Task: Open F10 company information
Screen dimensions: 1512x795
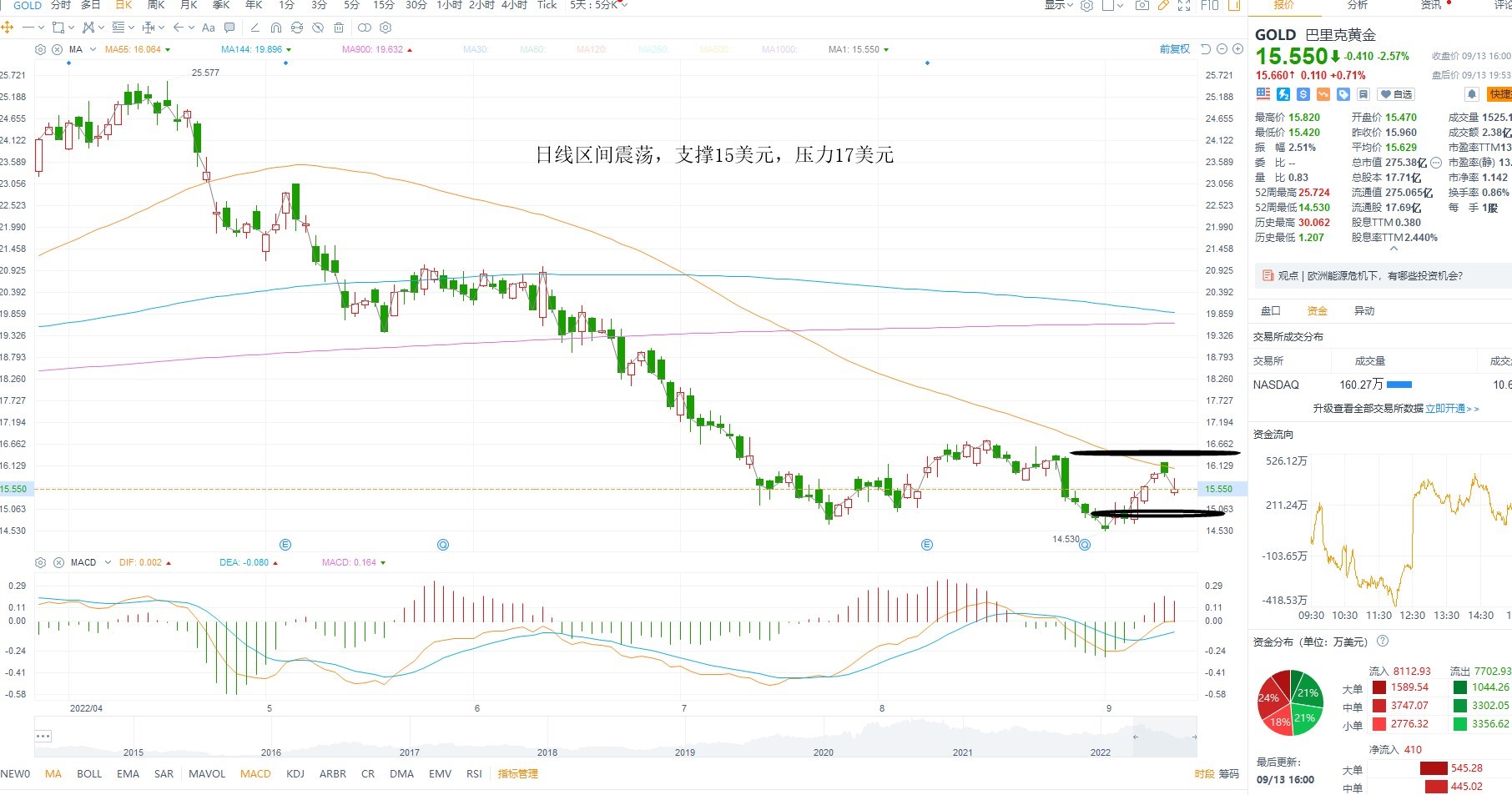Action: click(x=1210, y=5)
